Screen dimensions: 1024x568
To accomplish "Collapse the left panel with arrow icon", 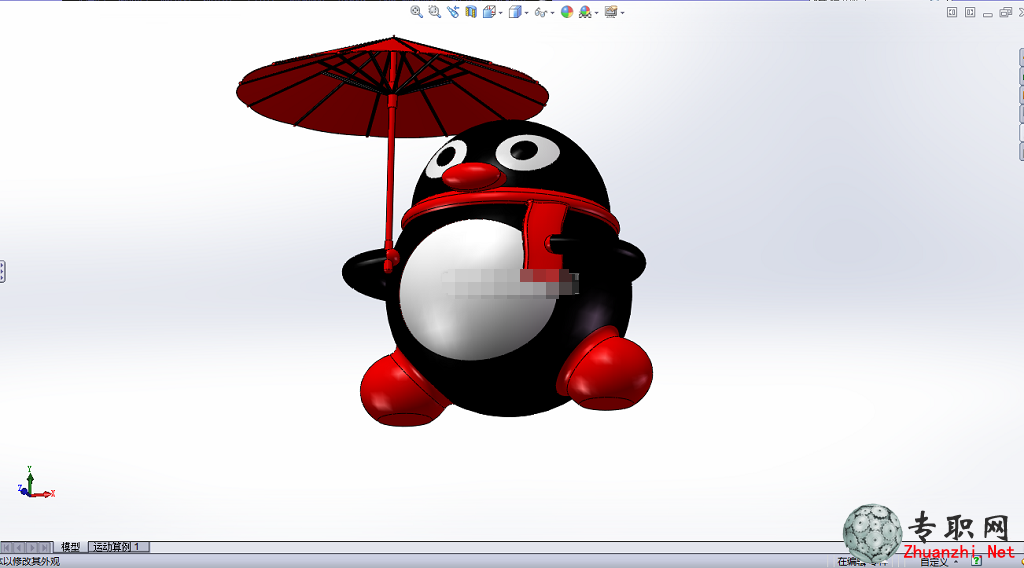I will 952,12.
